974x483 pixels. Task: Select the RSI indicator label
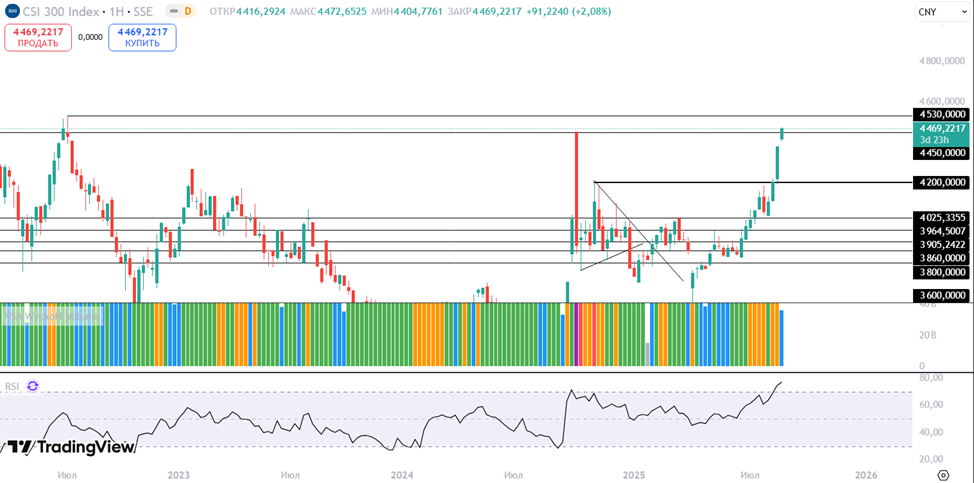coord(13,386)
